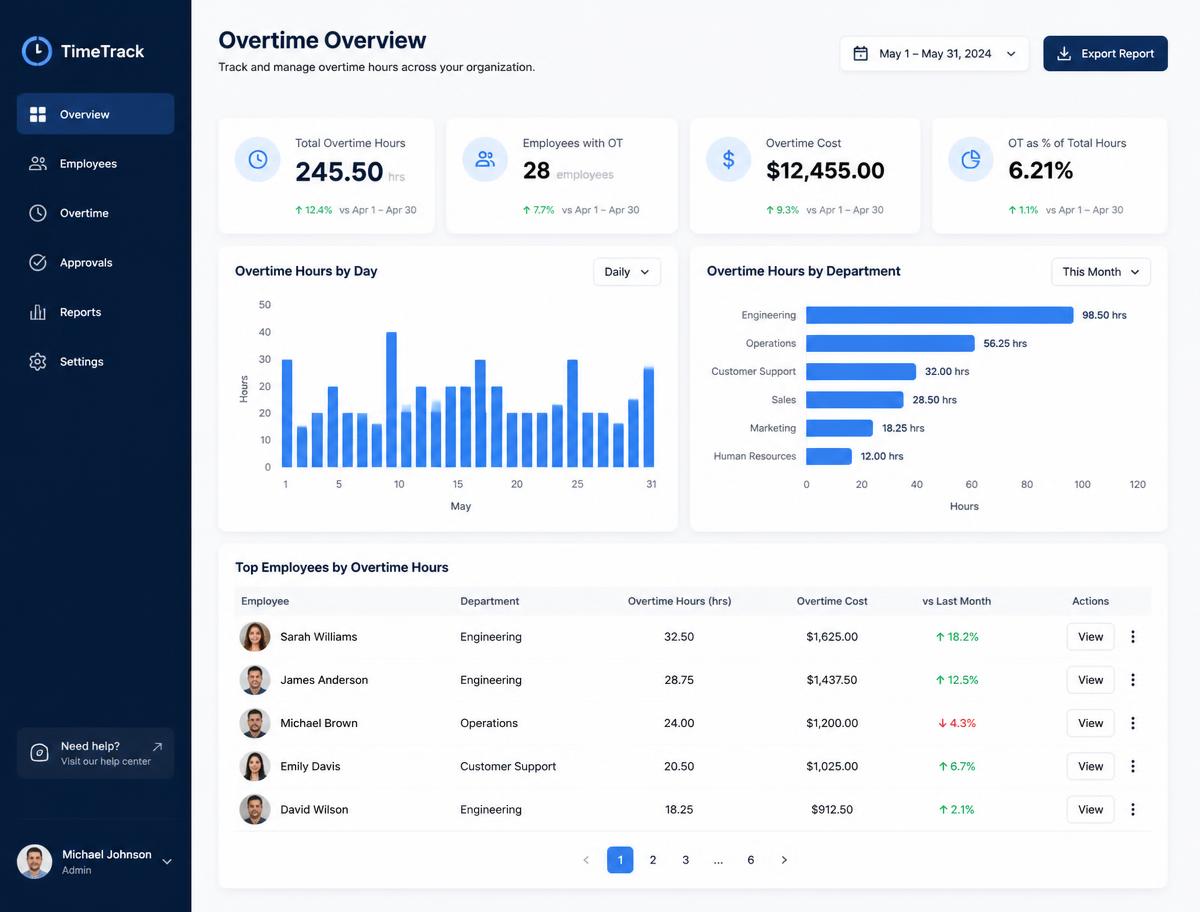Image resolution: width=1200 pixels, height=912 pixels.
Task: Expand the Daily interval dropdown
Action: 627,272
